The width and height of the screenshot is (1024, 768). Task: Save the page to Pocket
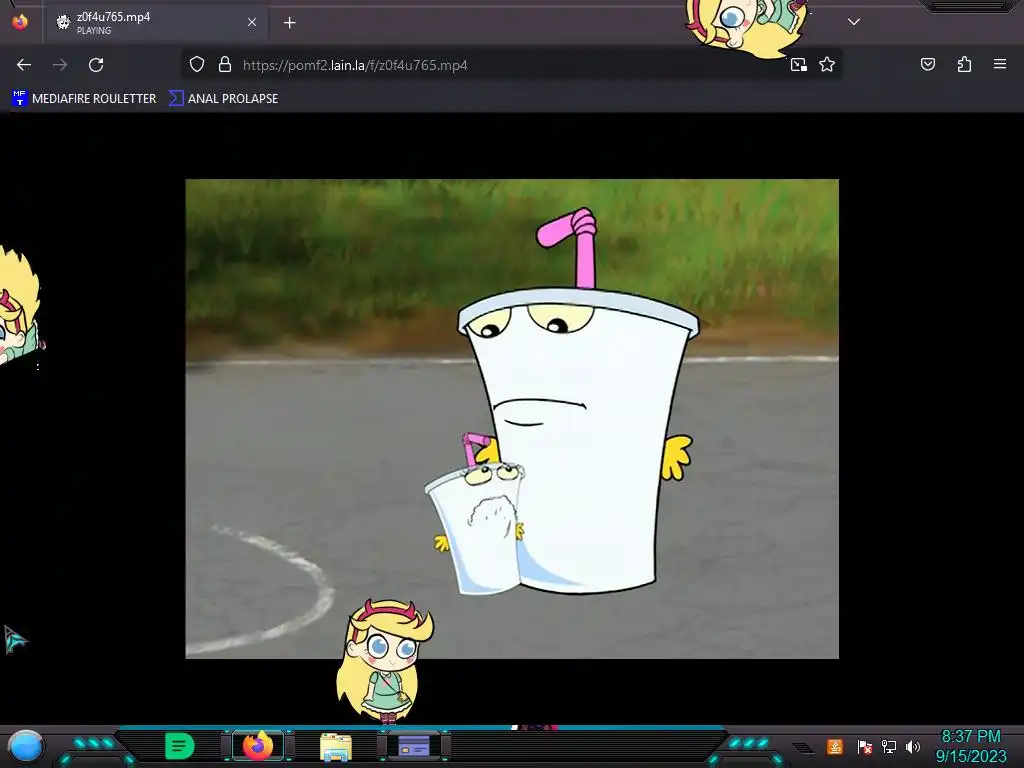click(x=928, y=64)
